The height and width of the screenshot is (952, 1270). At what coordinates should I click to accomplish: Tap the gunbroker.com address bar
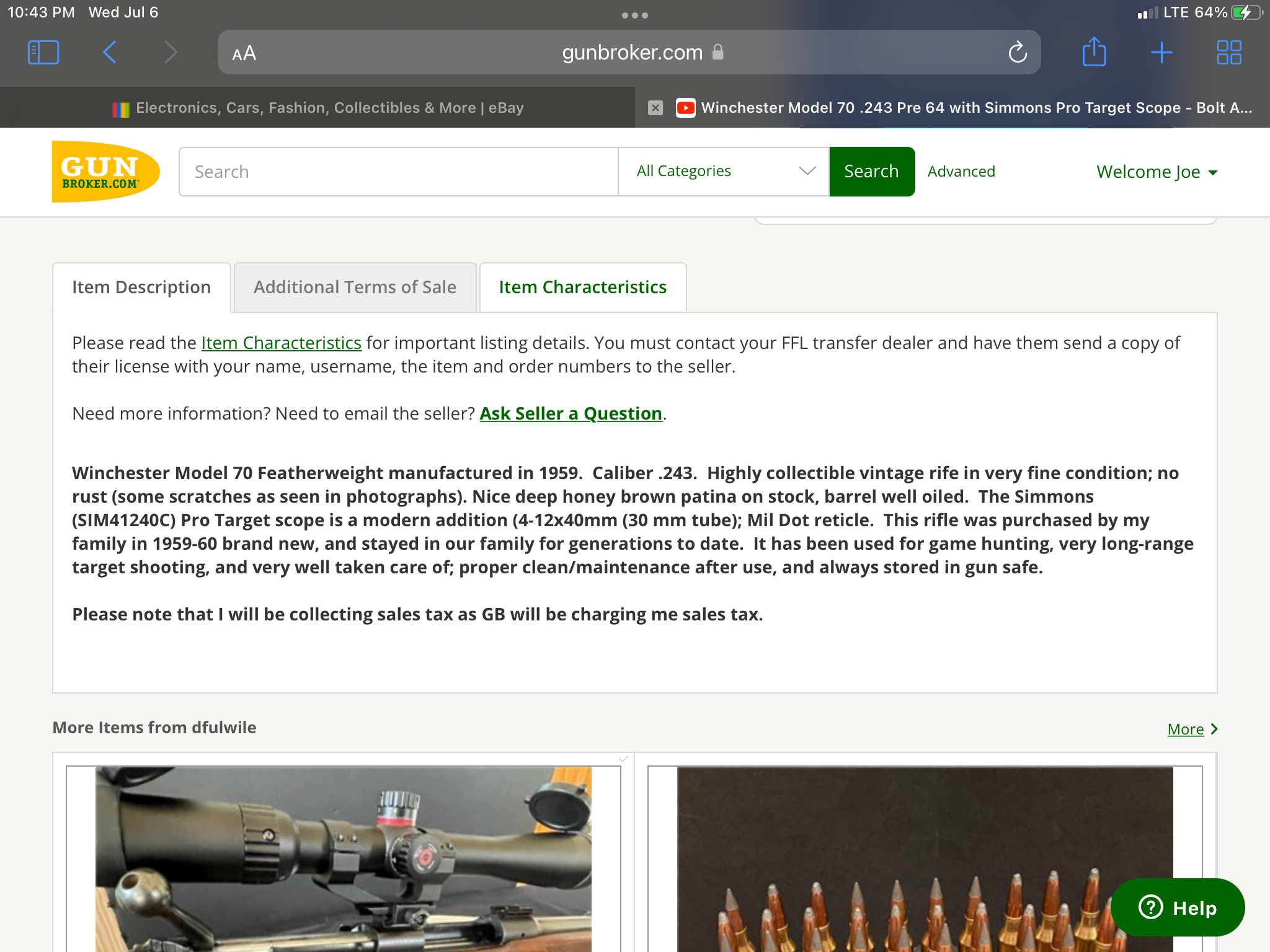point(629,53)
